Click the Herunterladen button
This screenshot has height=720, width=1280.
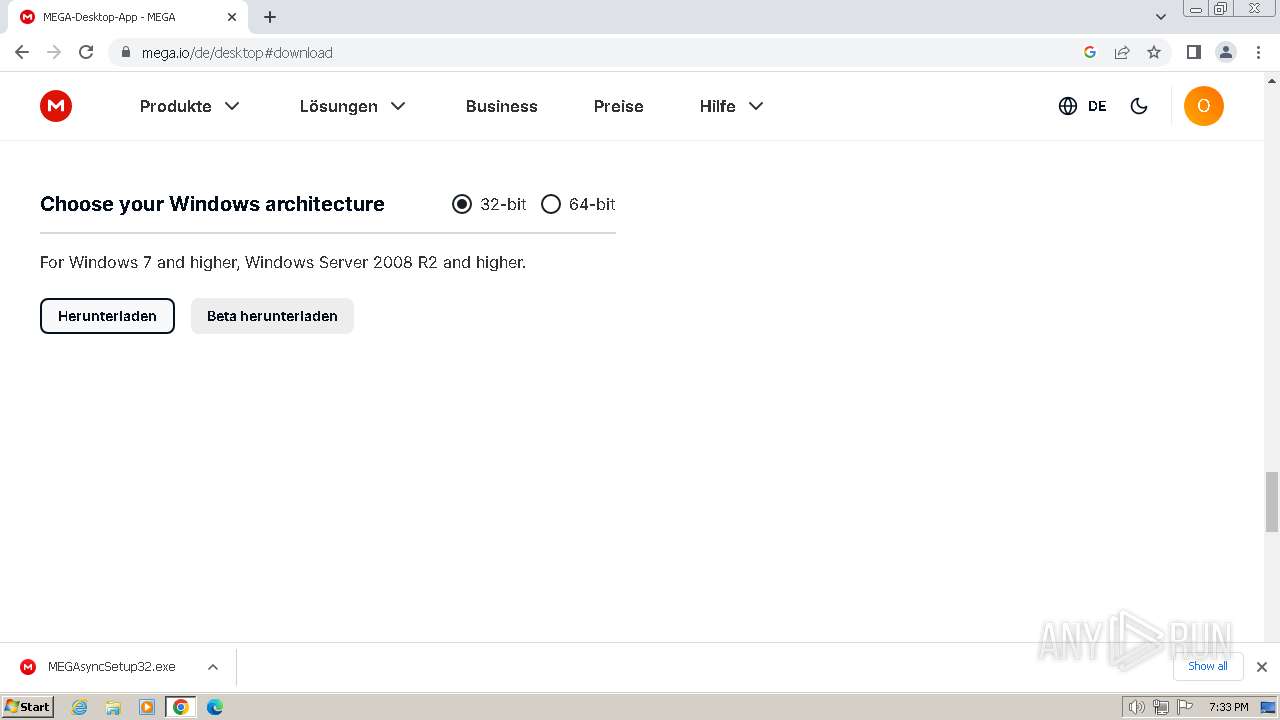107,316
